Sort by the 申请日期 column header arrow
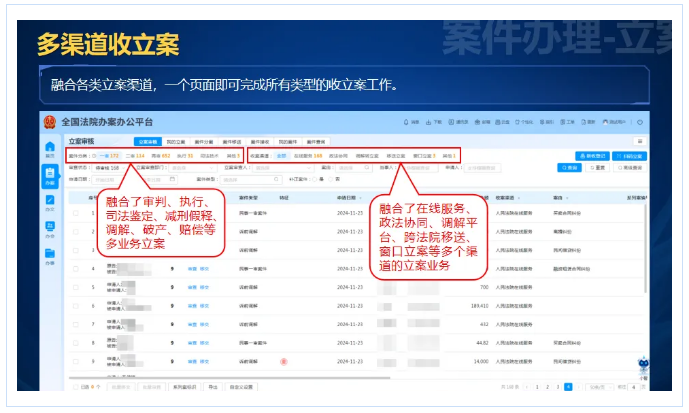 point(361,197)
